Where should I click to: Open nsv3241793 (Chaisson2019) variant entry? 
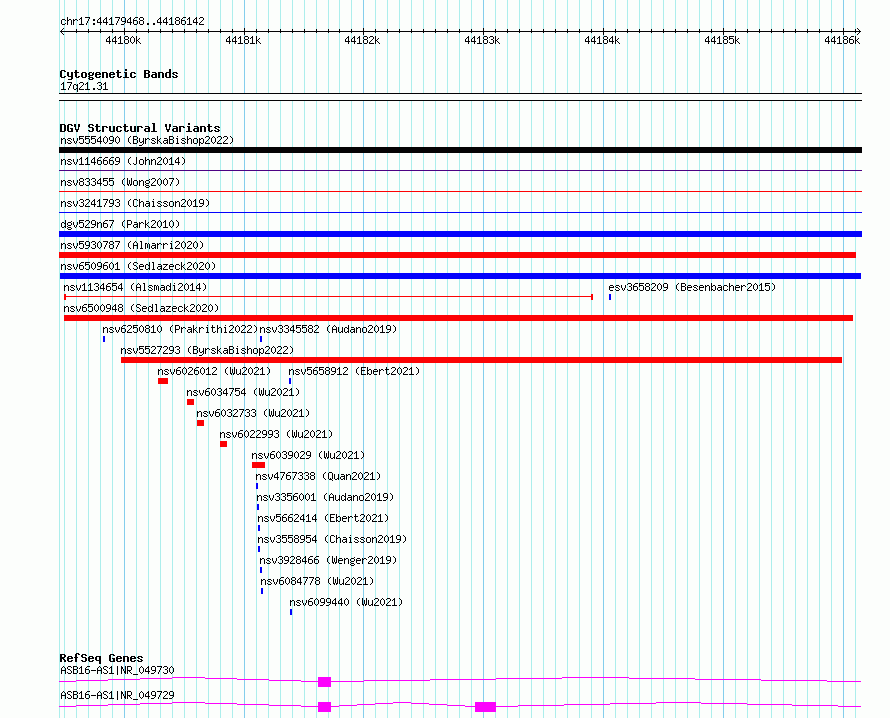[135, 203]
